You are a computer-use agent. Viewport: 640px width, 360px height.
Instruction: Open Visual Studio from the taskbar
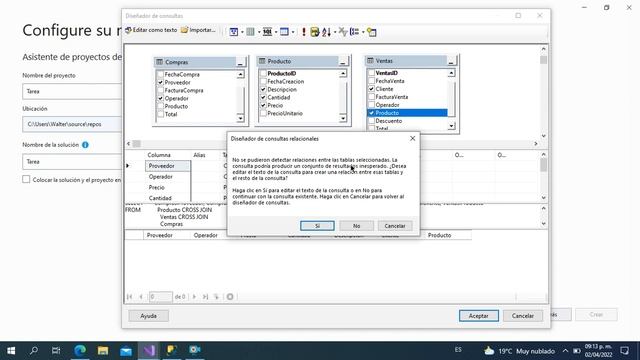149,350
